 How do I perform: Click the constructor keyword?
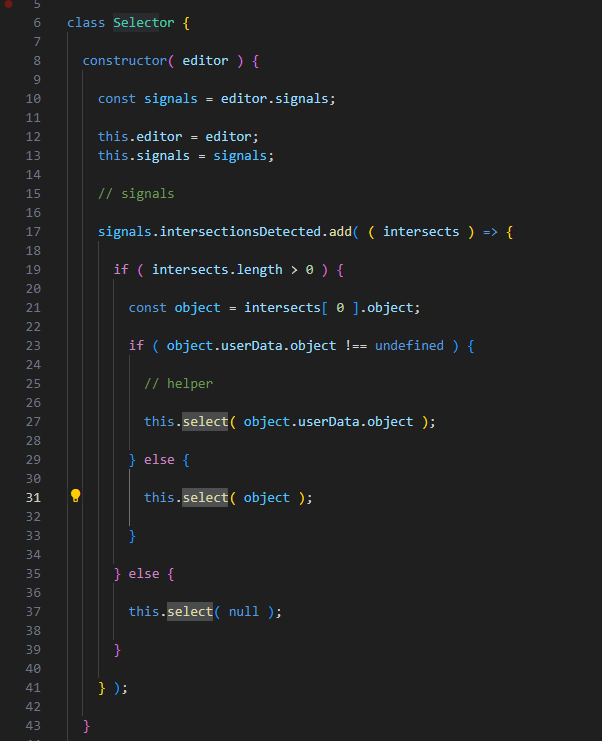point(125,61)
